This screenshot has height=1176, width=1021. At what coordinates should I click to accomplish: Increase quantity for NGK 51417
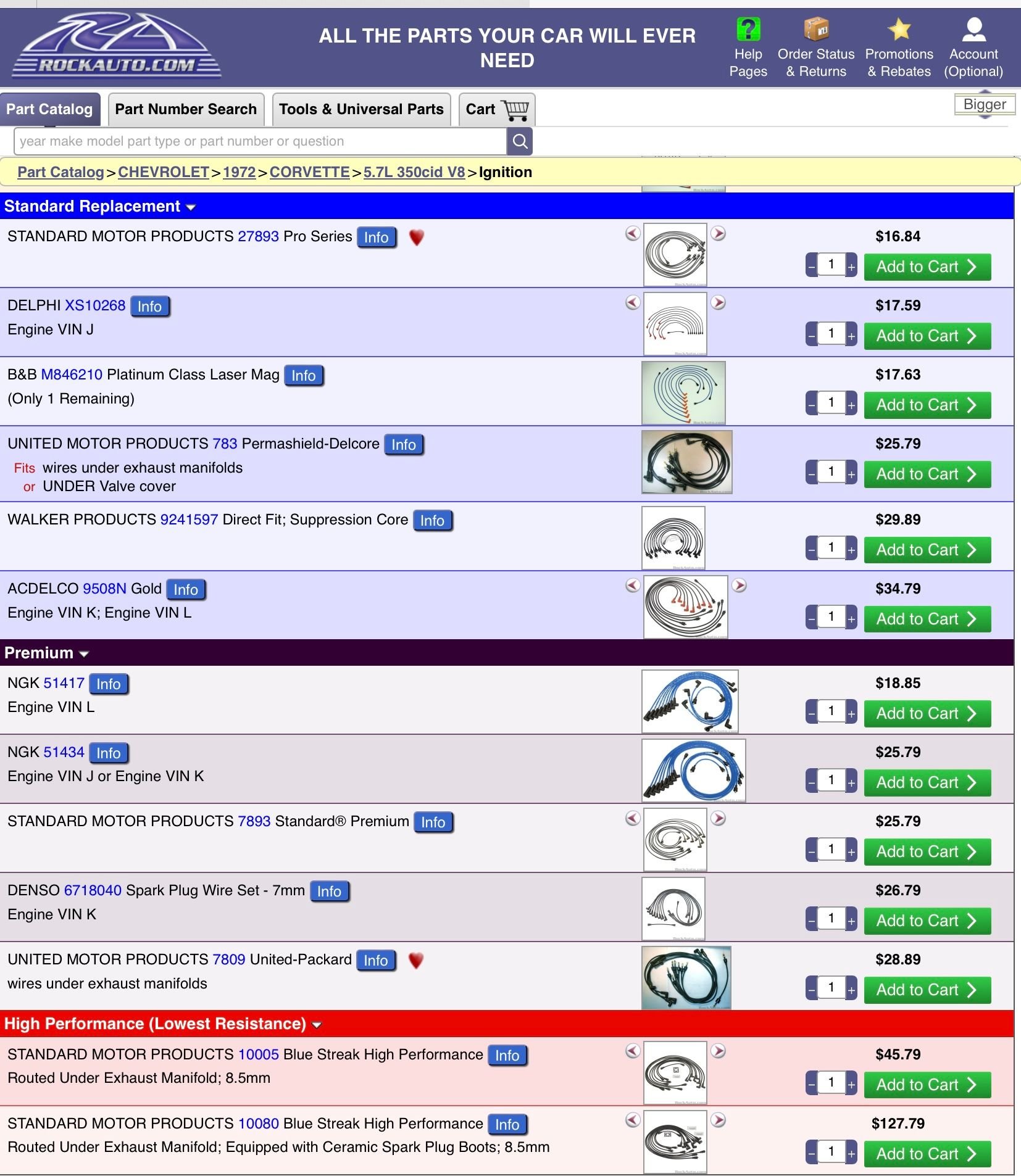851,714
